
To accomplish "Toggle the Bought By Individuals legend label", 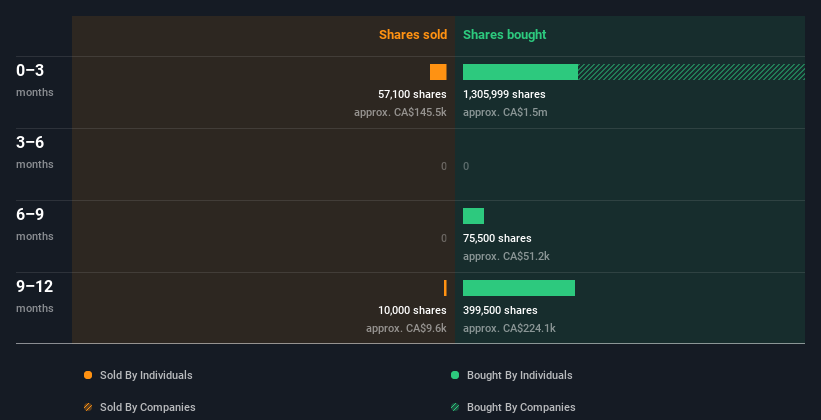I will tap(519, 375).
